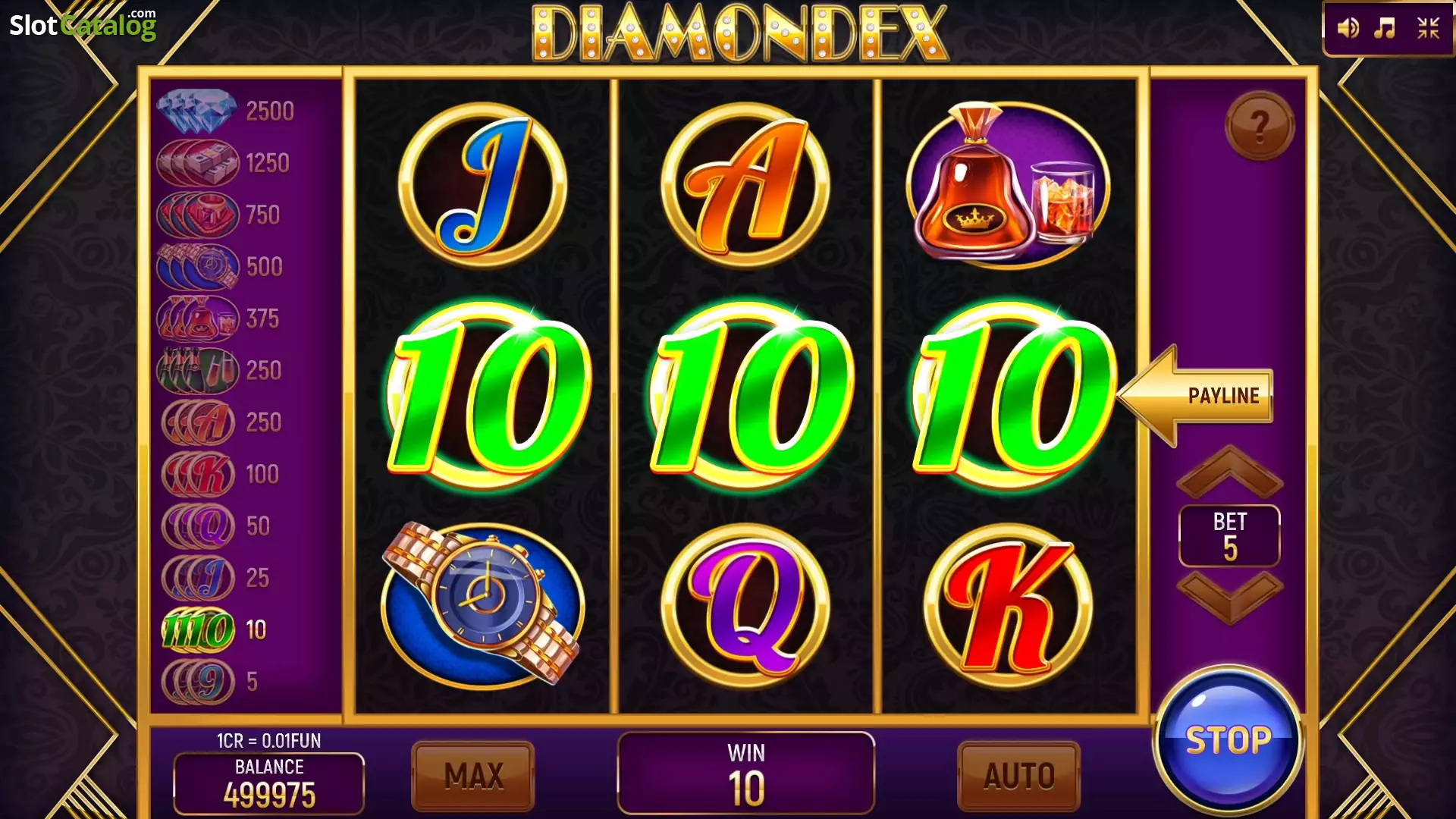The image size is (1456, 819).
Task: Click the blue J symbol on the reels
Action: click(x=483, y=185)
